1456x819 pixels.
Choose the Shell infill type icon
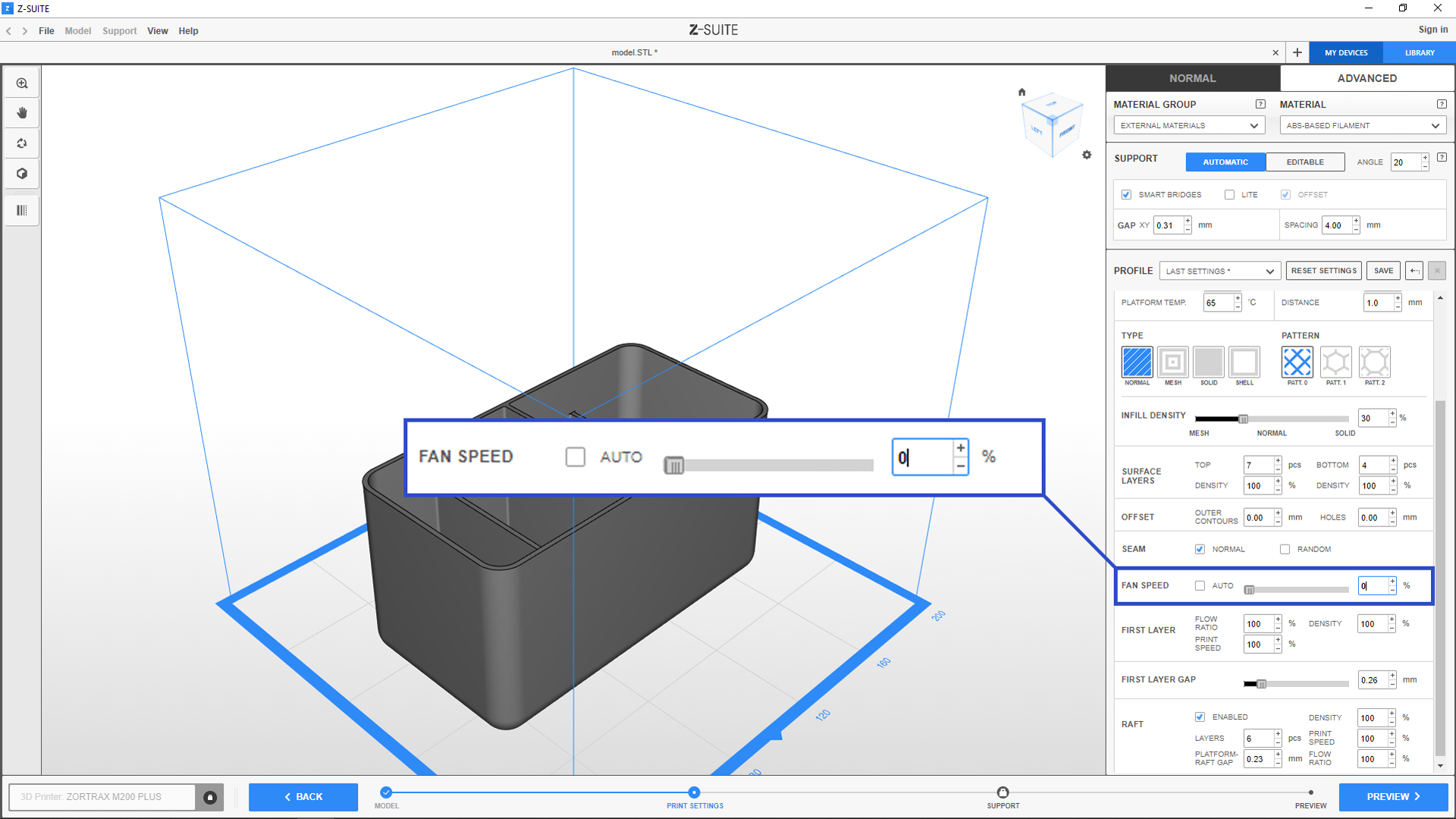[1244, 362]
